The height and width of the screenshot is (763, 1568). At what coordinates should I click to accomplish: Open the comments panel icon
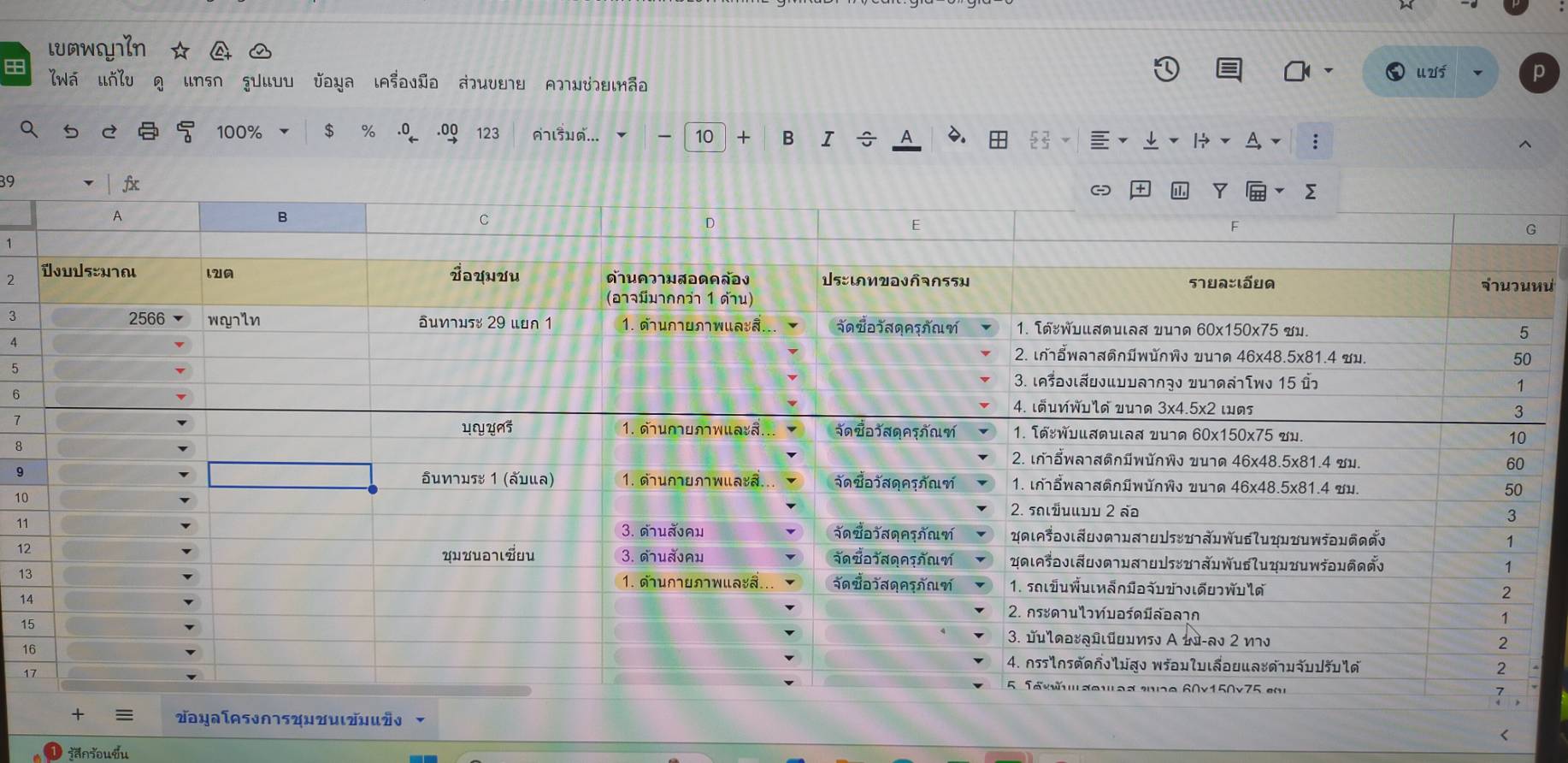[1229, 70]
